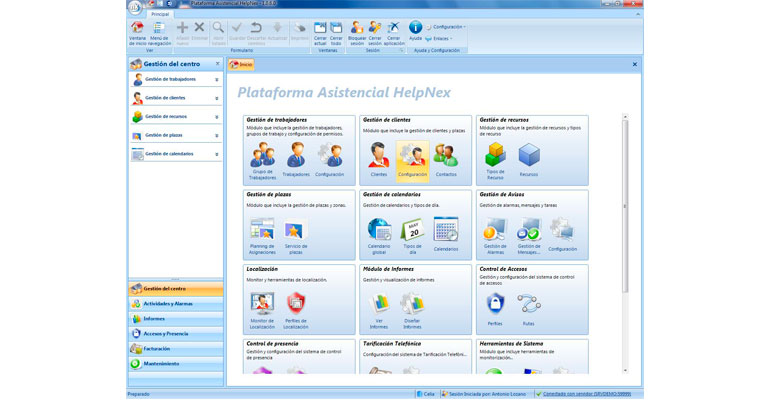
Task: Click Cerrar todo windows button
Action: (336, 33)
